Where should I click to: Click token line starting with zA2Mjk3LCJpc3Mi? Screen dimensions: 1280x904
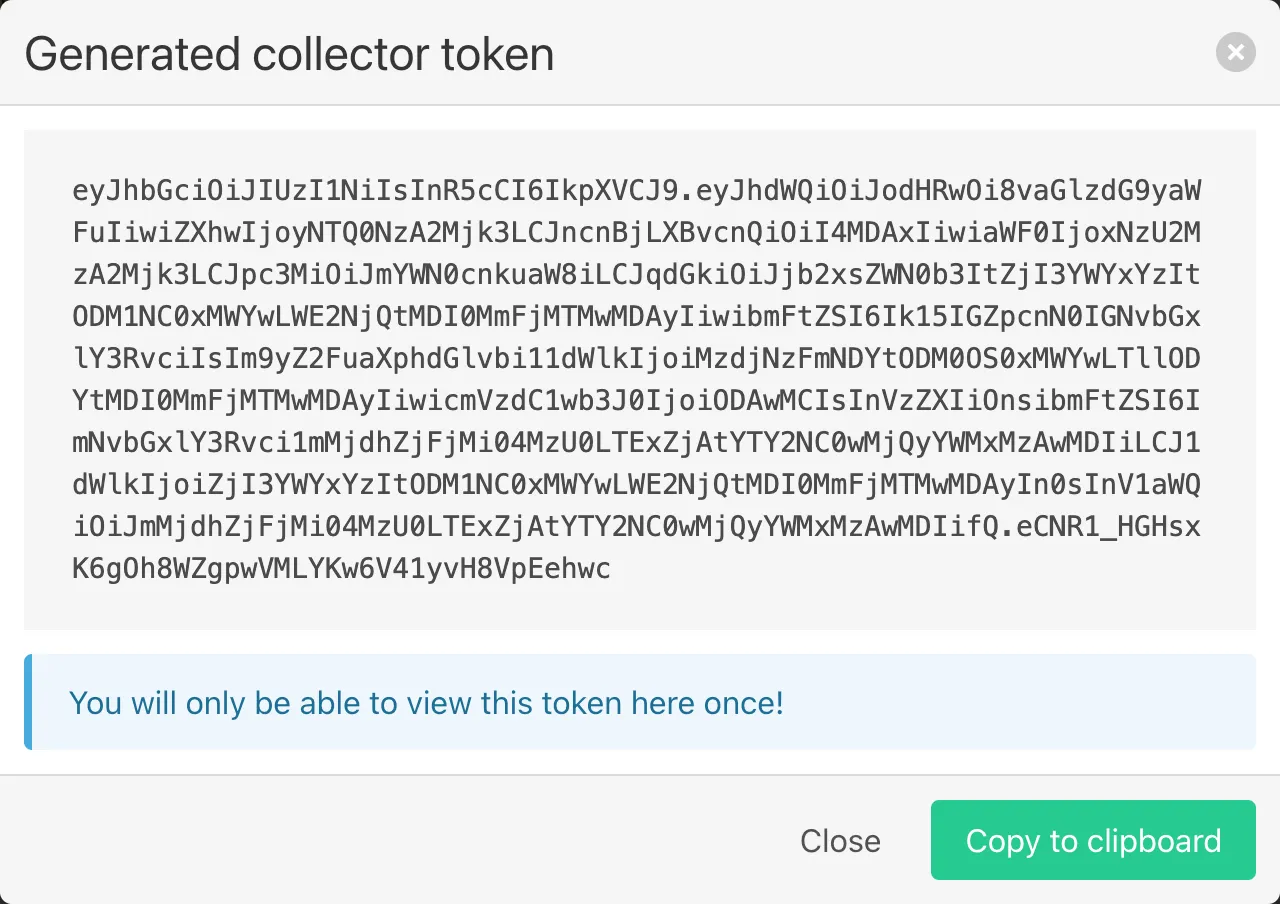[637, 275]
